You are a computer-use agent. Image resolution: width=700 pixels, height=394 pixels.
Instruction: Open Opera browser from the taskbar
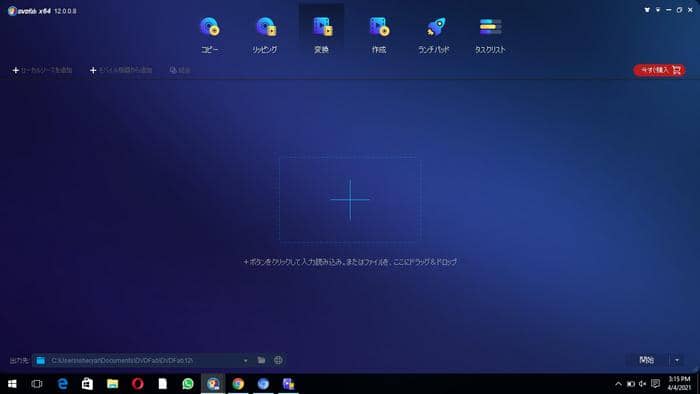pyautogui.click(x=138, y=384)
